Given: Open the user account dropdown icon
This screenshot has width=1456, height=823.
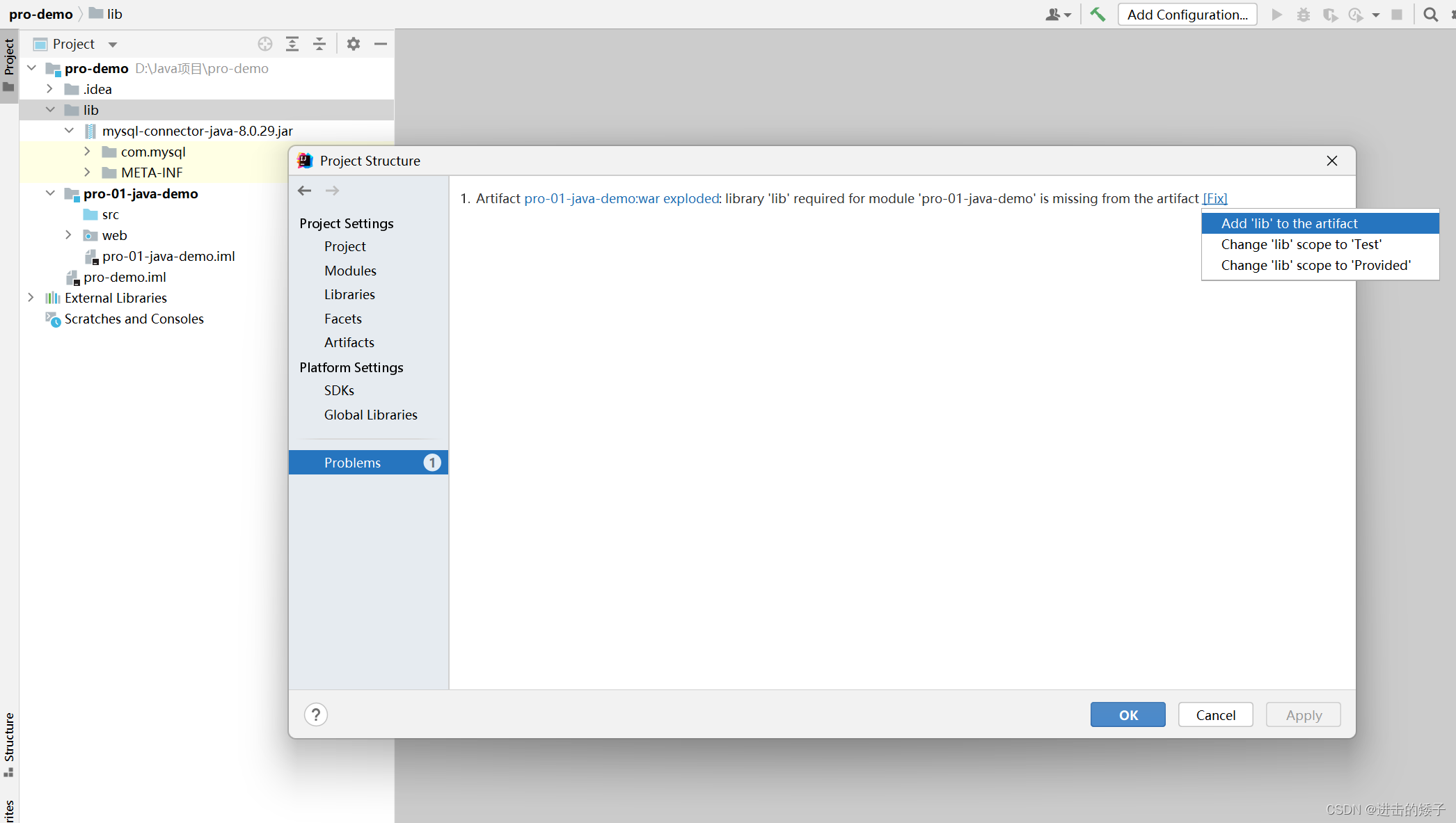Looking at the screenshot, I should coord(1058,15).
